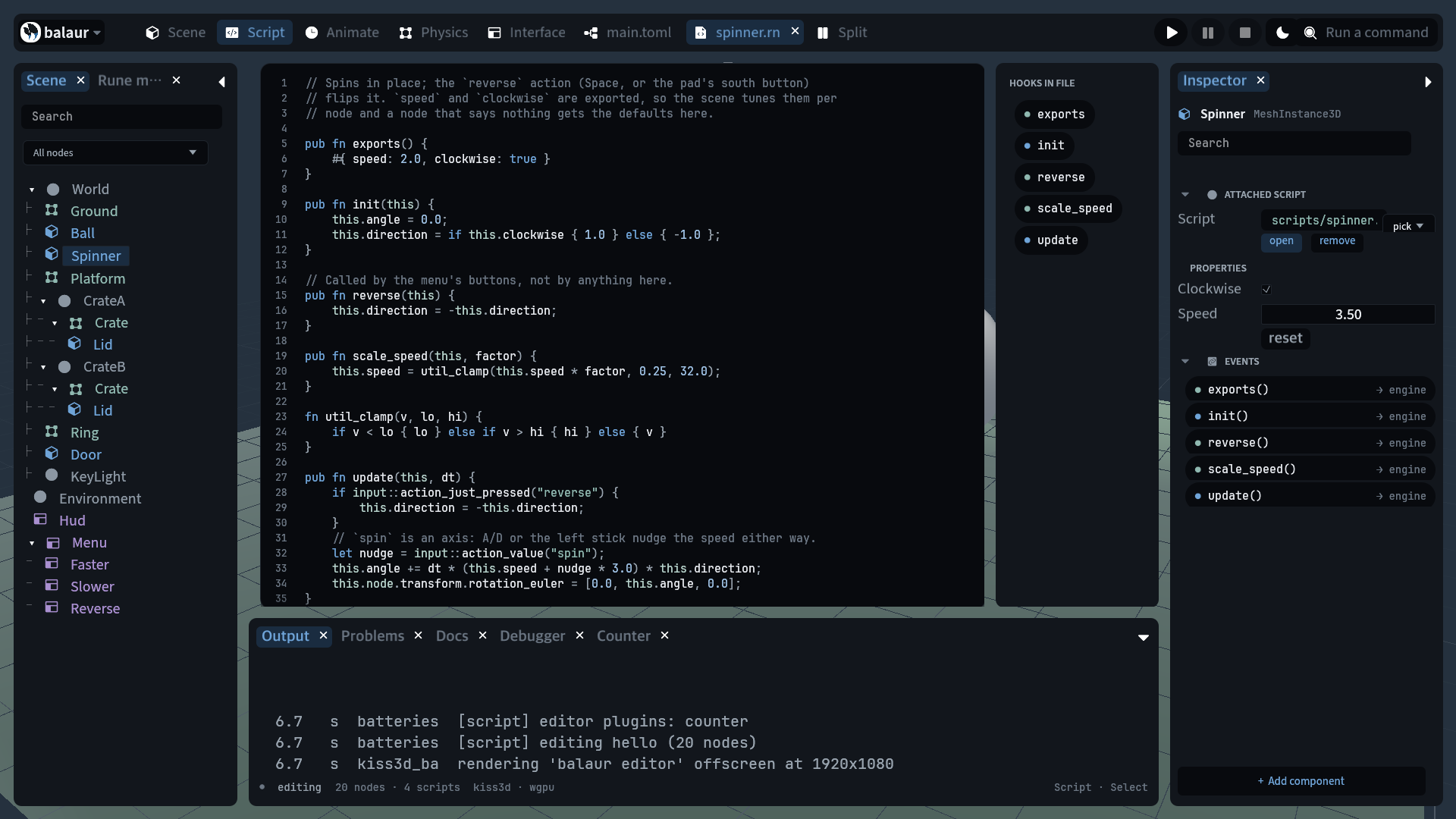The height and width of the screenshot is (819, 1456).
Task: Switch to the Animate workspace tab
Action: pyautogui.click(x=342, y=33)
